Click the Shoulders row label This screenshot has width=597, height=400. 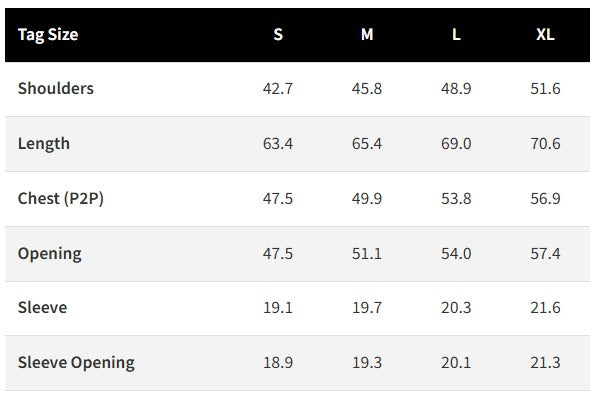click(56, 89)
